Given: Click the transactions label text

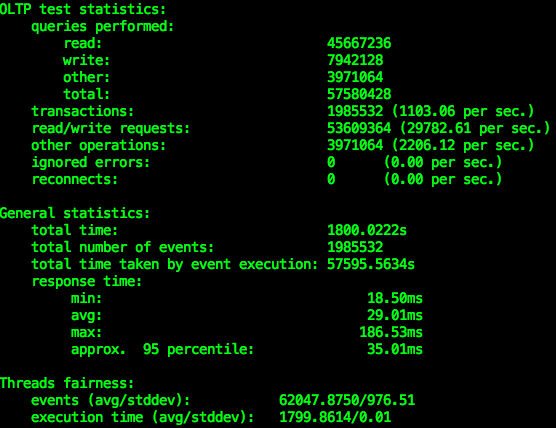Looking at the screenshot, I should coord(83,111).
